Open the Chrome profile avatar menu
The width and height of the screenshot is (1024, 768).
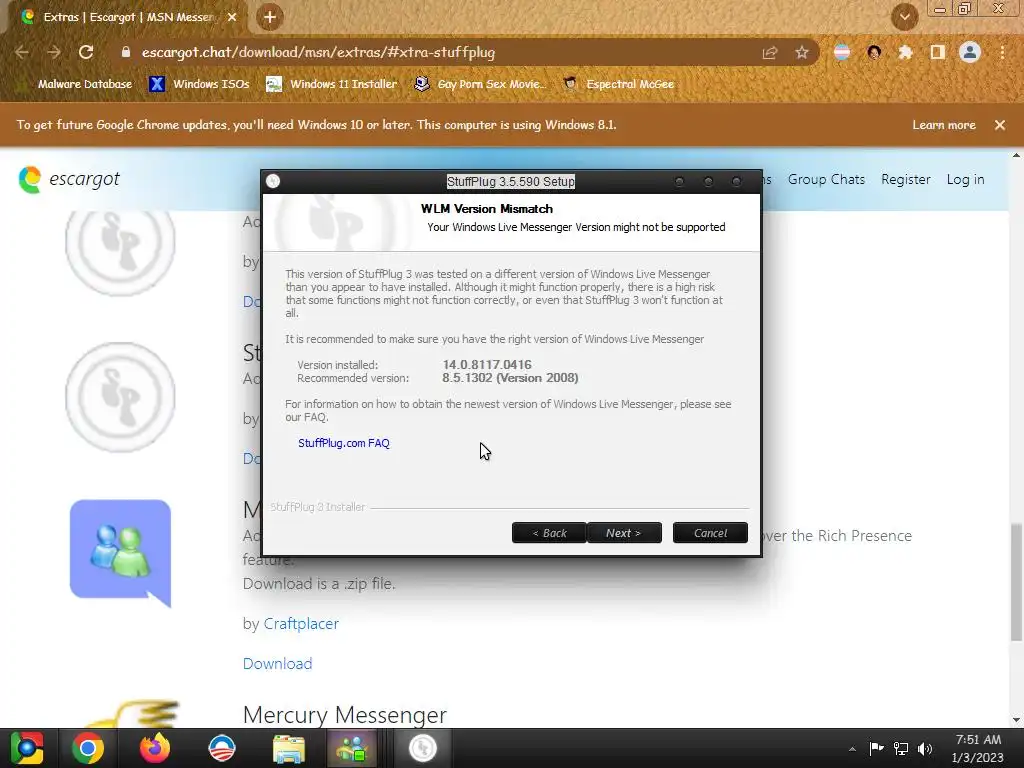tap(970, 52)
